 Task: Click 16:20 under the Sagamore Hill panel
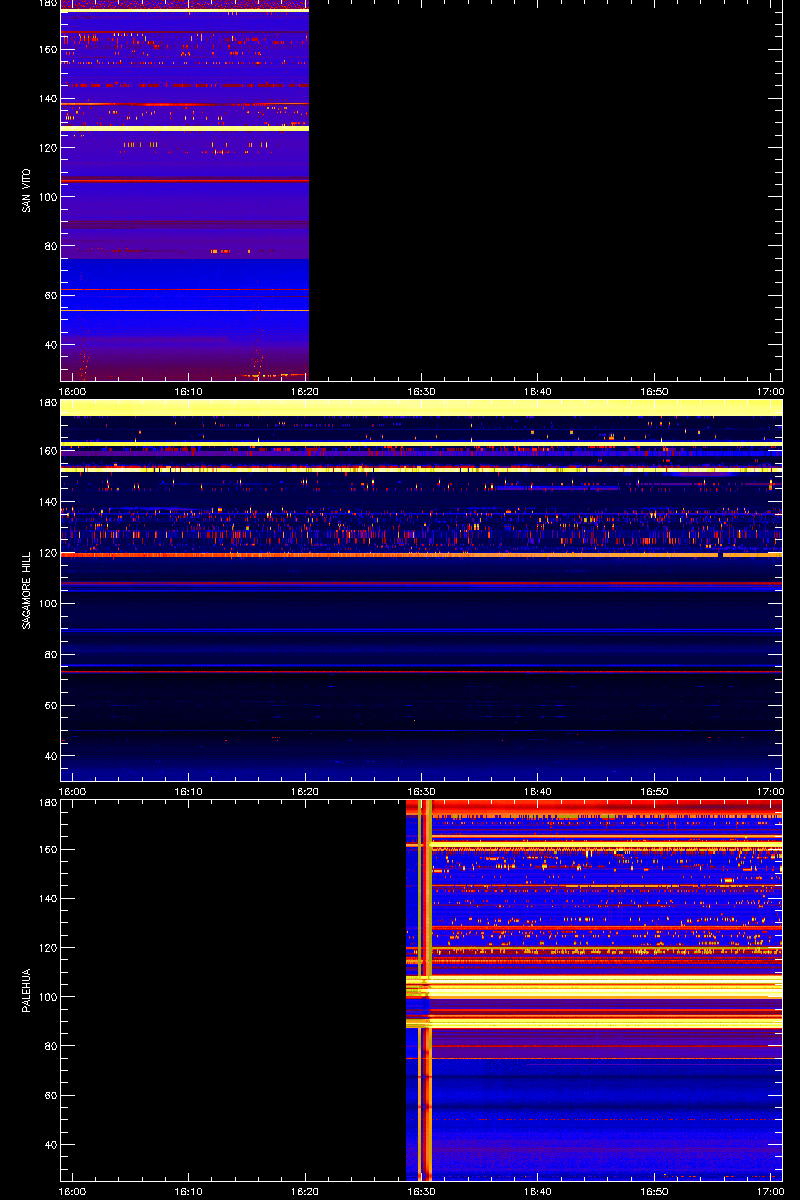(x=306, y=791)
